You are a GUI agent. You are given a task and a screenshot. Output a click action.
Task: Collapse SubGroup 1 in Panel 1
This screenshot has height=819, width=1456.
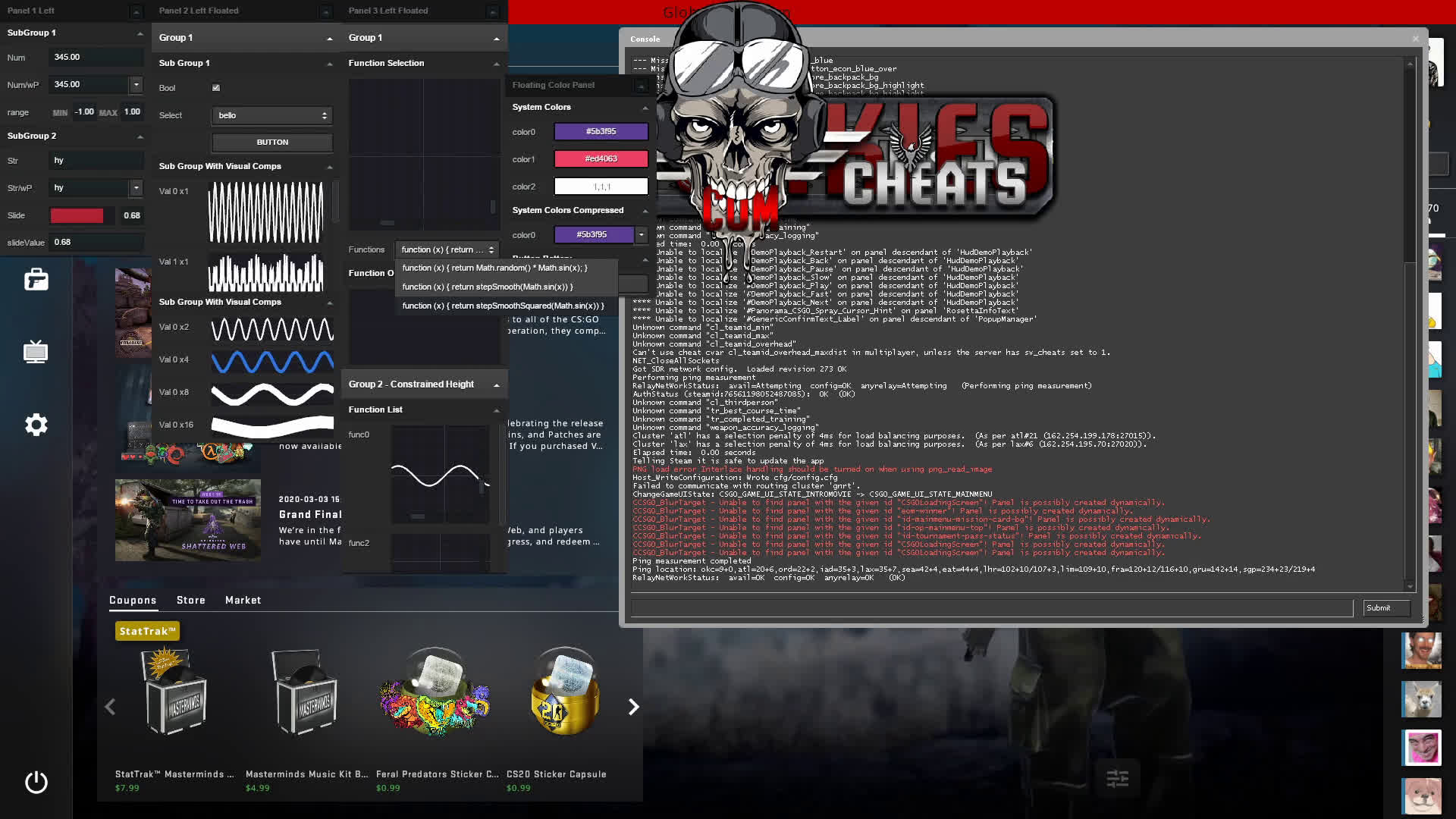click(x=140, y=33)
